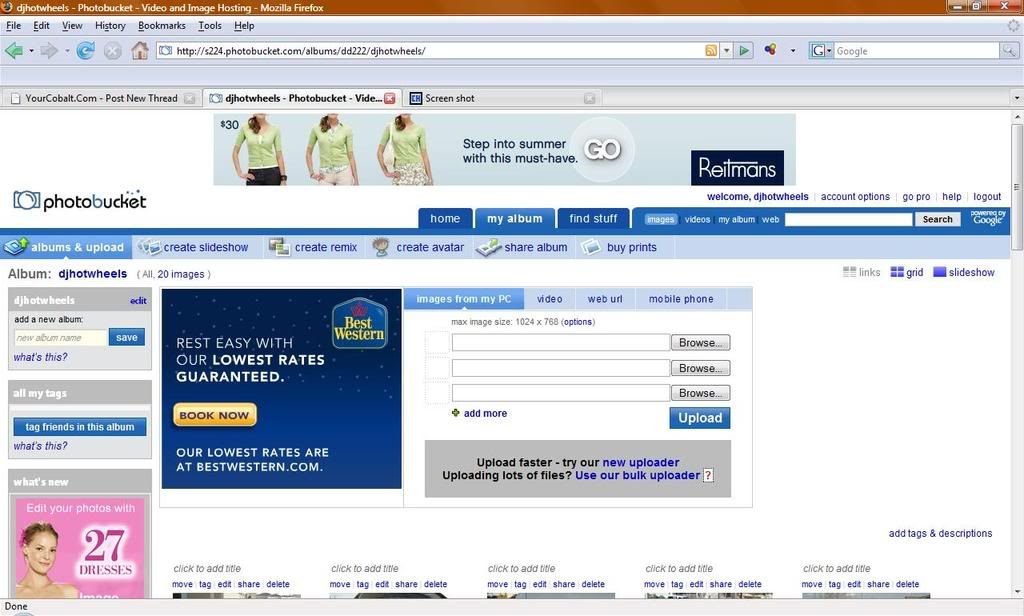Click the blue Upload button
The height and width of the screenshot is (616, 1024).
[x=699, y=418]
